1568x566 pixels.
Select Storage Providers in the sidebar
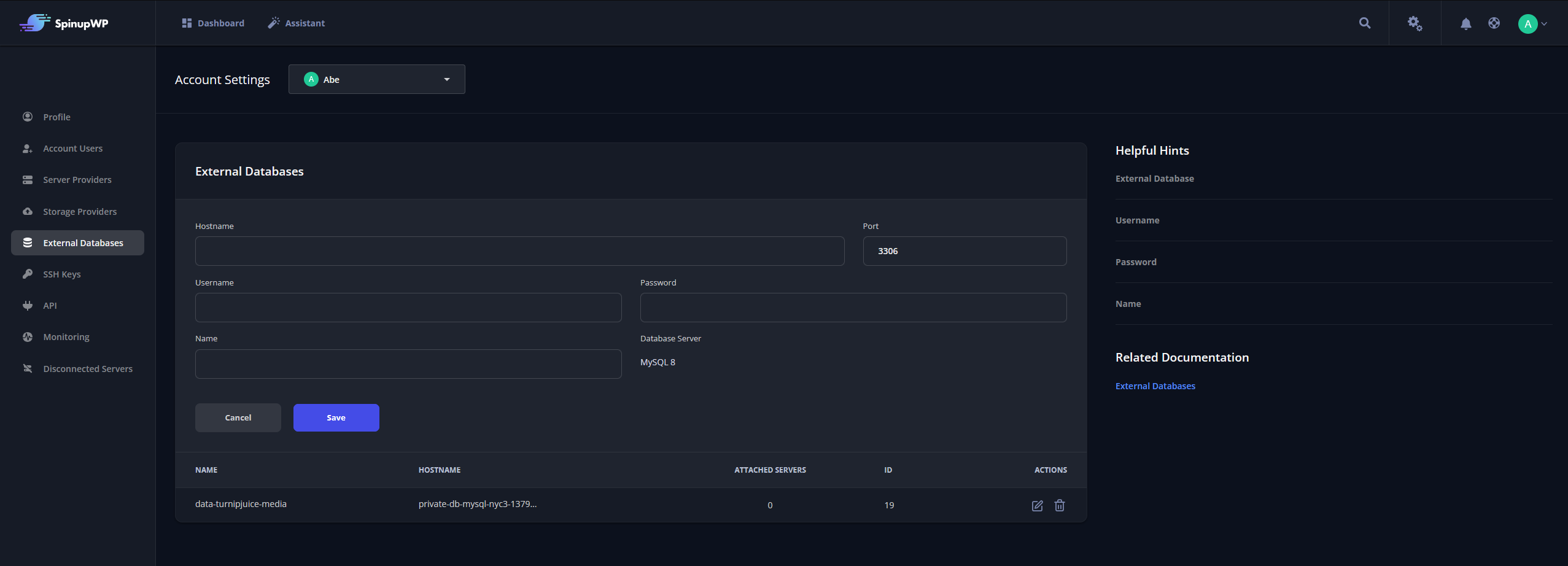(79, 211)
